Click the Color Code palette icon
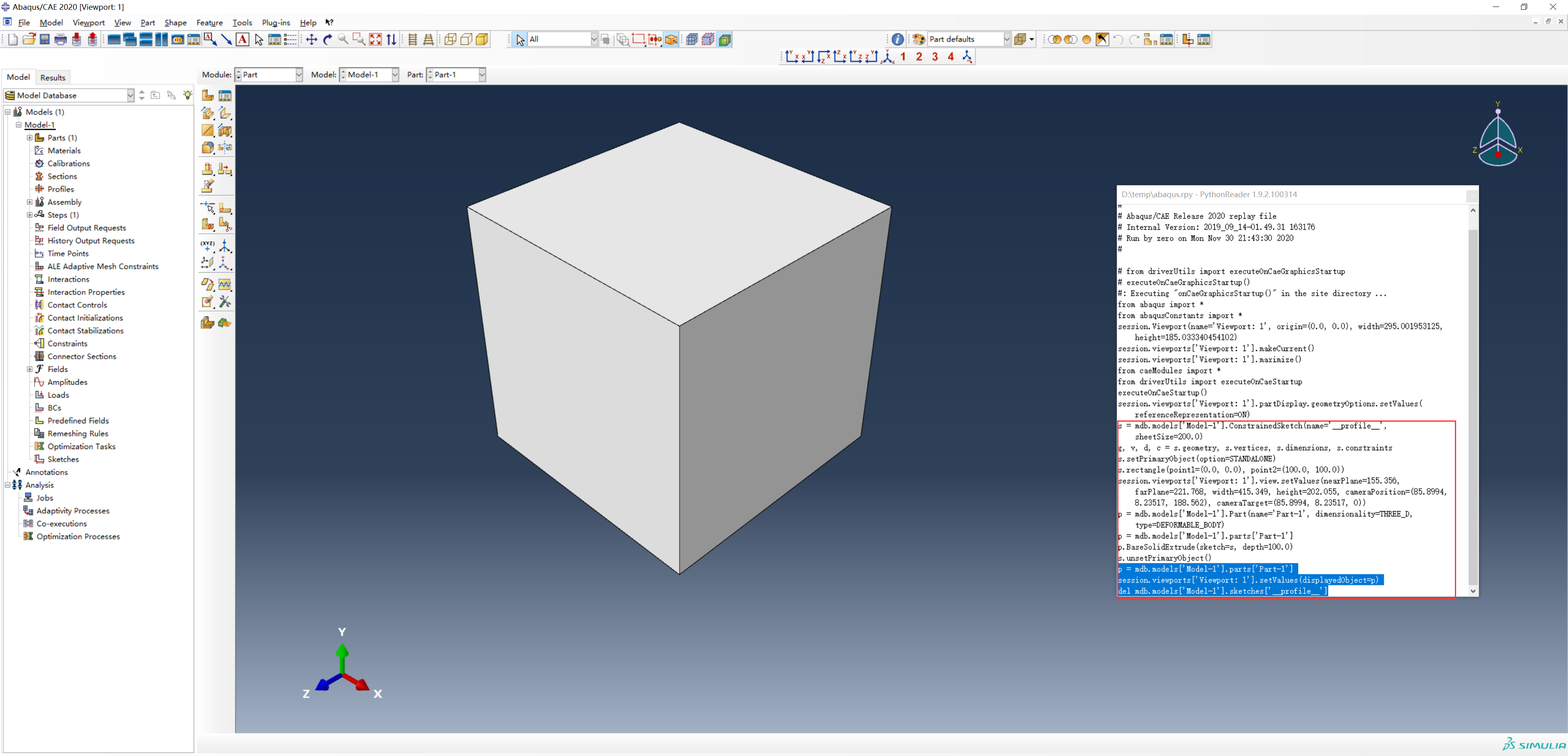Image resolution: width=1568 pixels, height=756 pixels. (918, 40)
